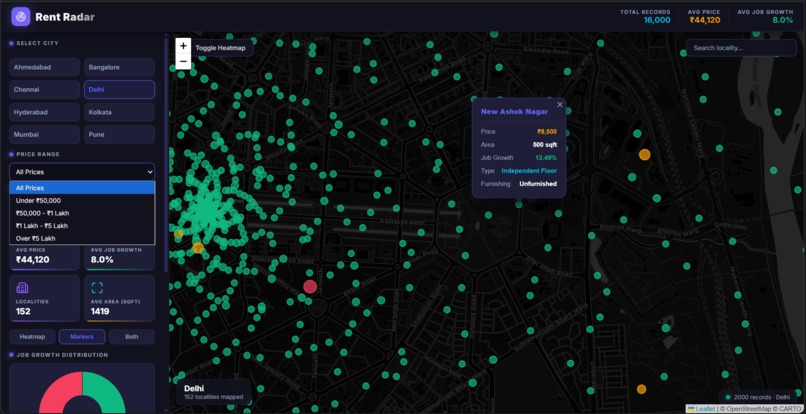Click the 500 sqft area value
Viewport: 806px width, 414px height.
pyautogui.click(x=544, y=145)
